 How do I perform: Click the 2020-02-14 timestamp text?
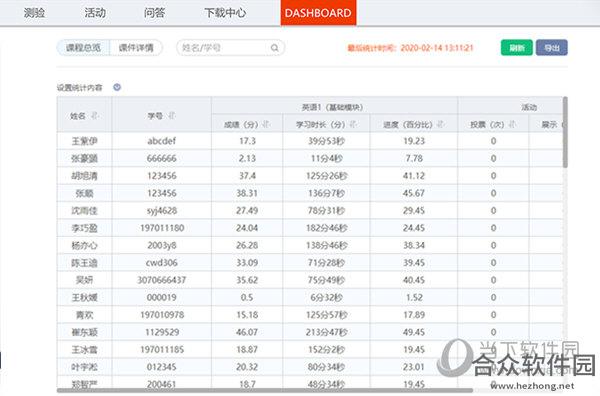[x=437, y=48]
